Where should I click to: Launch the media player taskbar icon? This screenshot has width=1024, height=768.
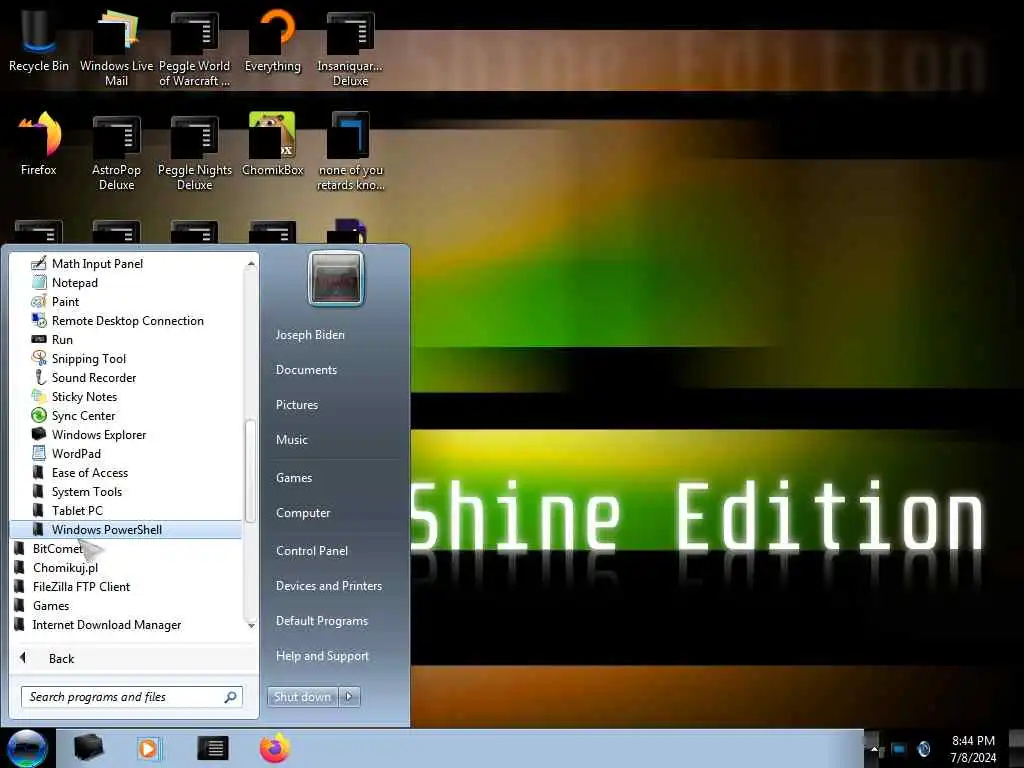(x=148, y=748)
